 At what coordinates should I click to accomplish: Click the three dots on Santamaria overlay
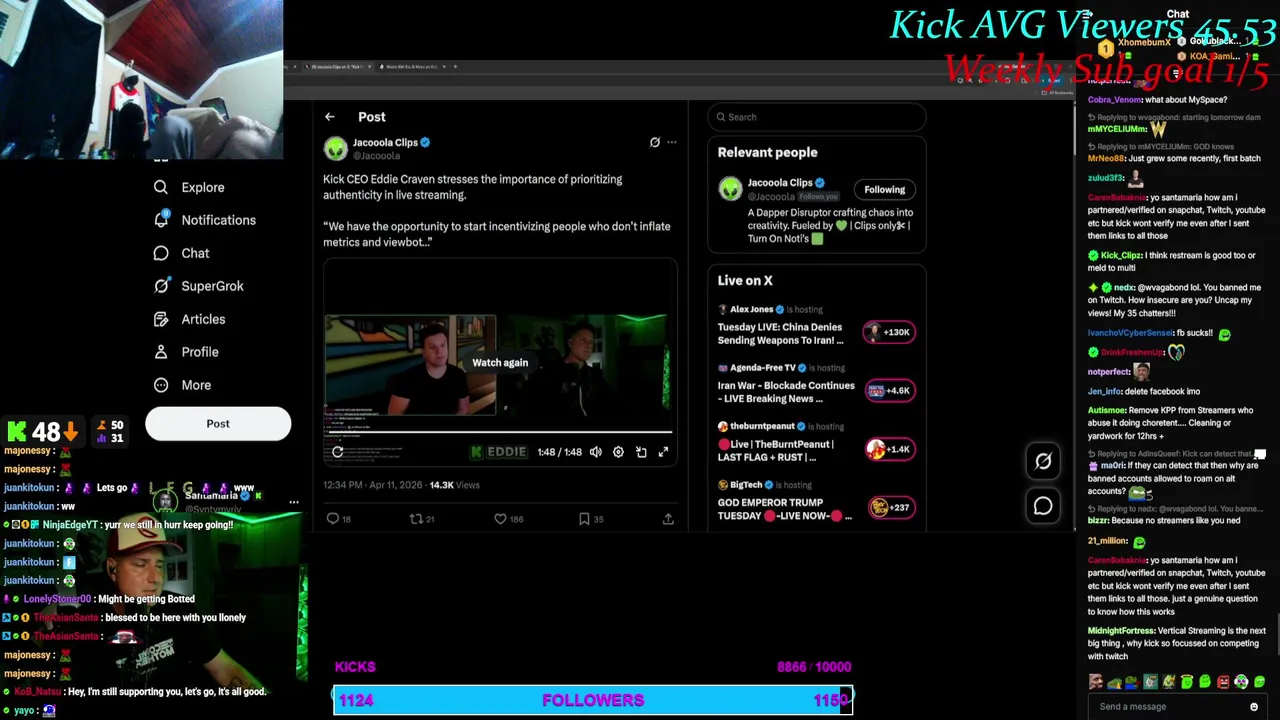click(x=294, y=503)
